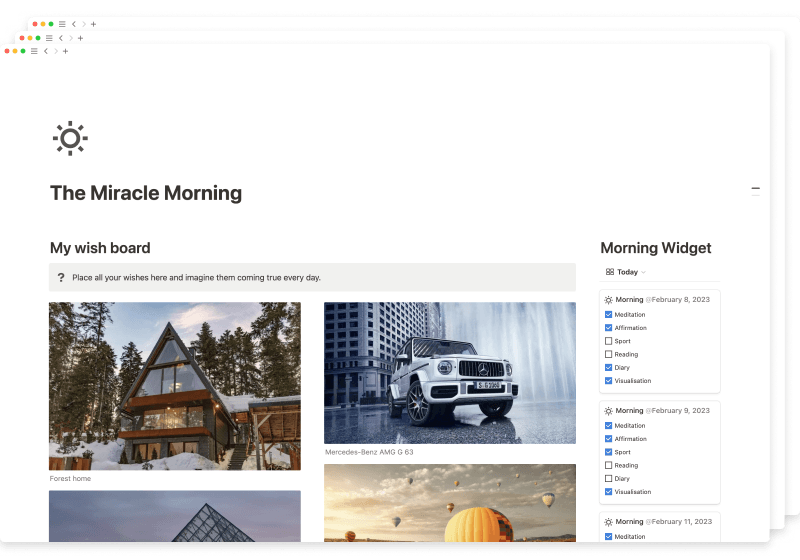Click the Morning Widget heading
This screenshot has height=560, width=800.
point(655,248)
